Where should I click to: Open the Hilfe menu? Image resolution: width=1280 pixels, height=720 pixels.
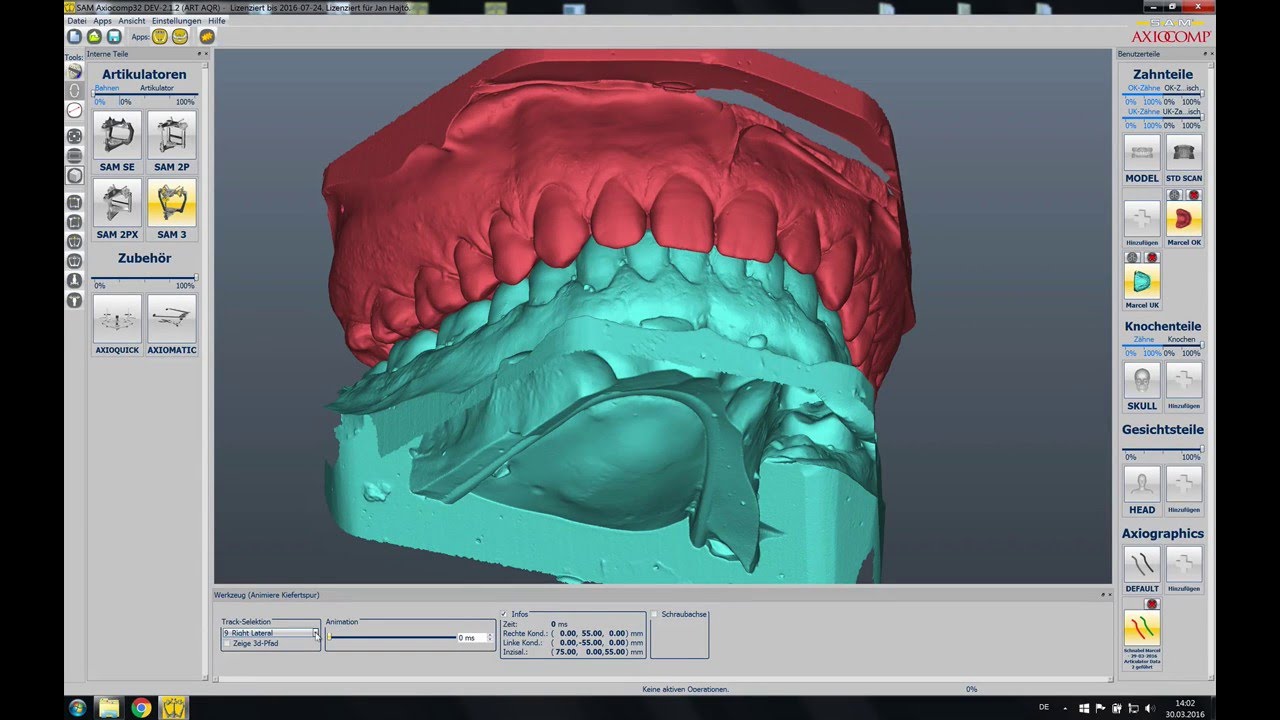217,20
